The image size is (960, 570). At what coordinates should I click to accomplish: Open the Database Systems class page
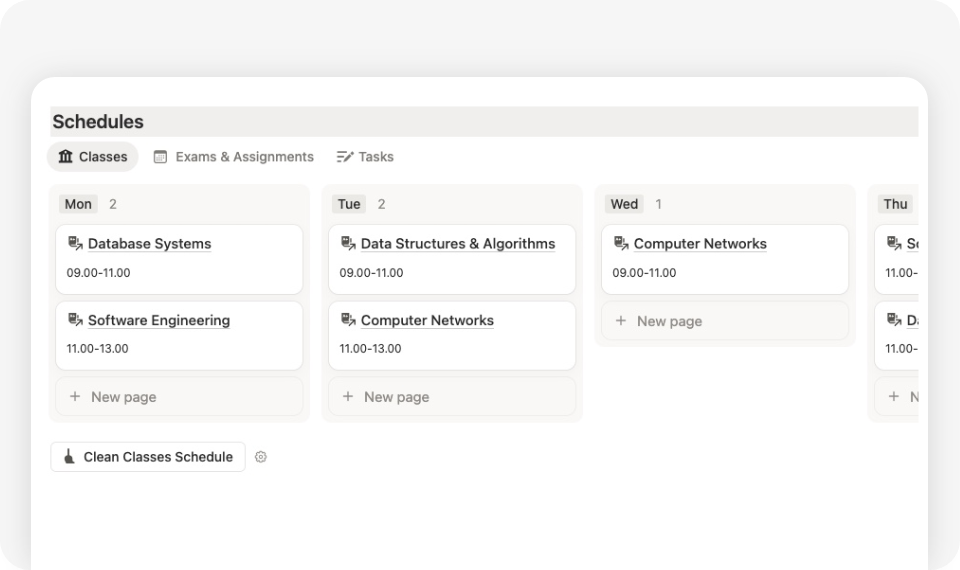149,244
